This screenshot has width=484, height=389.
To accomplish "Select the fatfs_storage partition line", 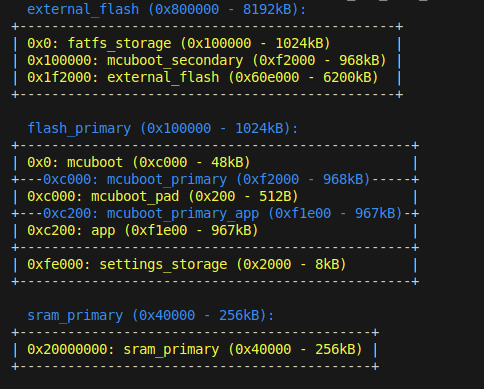I will click(x=179, y=43).
